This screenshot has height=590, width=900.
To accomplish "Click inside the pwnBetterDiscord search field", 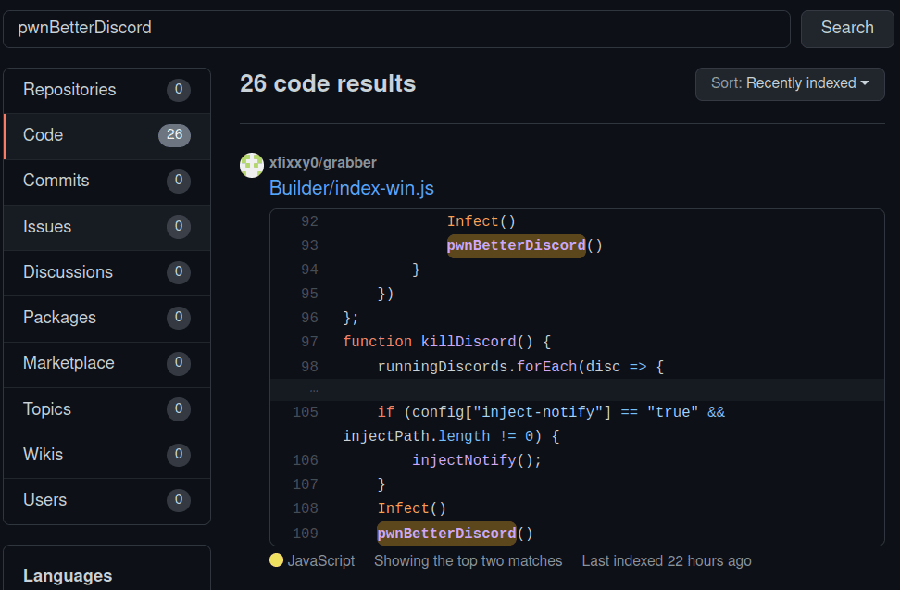I will 395,29.
